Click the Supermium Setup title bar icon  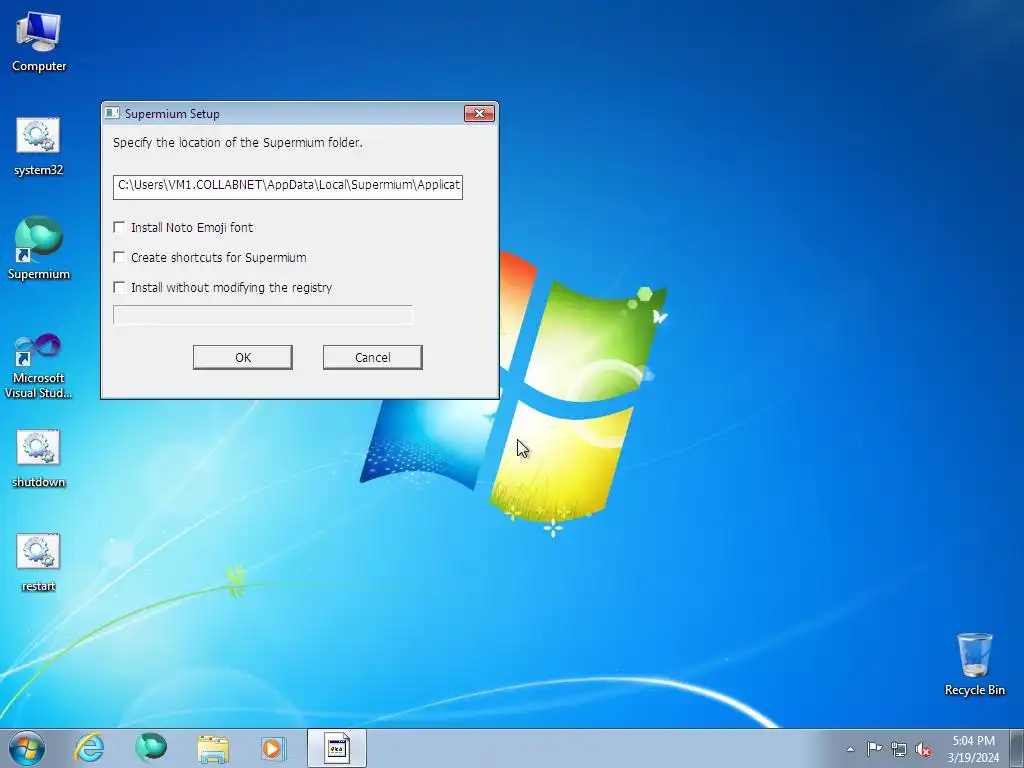pos(112,114)
